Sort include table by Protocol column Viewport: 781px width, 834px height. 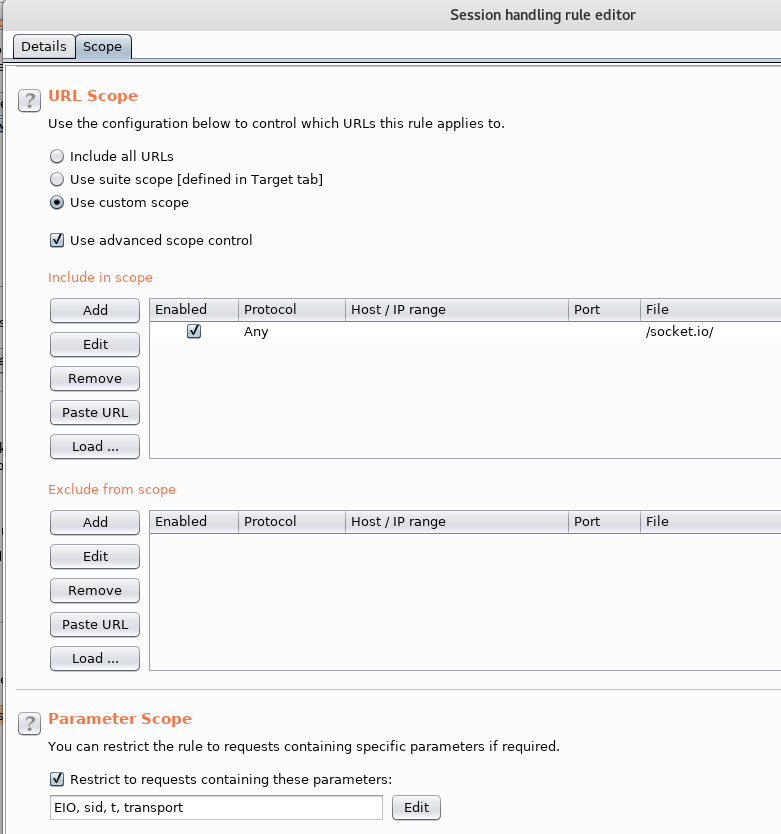point(292,310)
